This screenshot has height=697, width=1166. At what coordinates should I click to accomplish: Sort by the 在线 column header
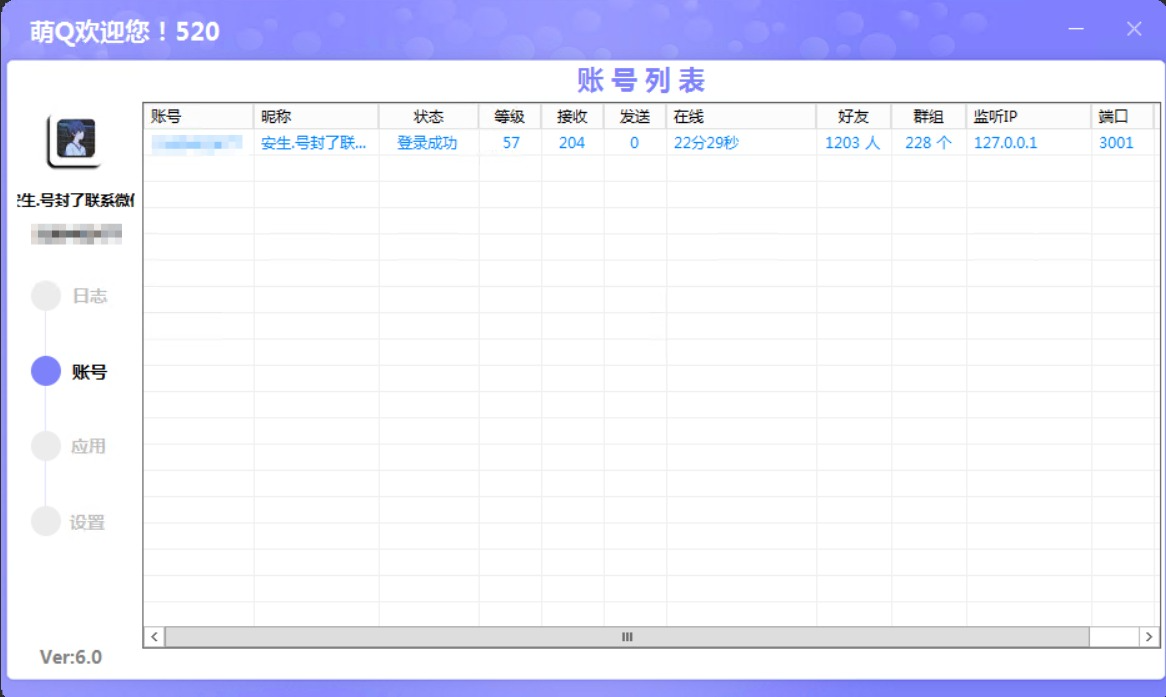coord(740,117)
